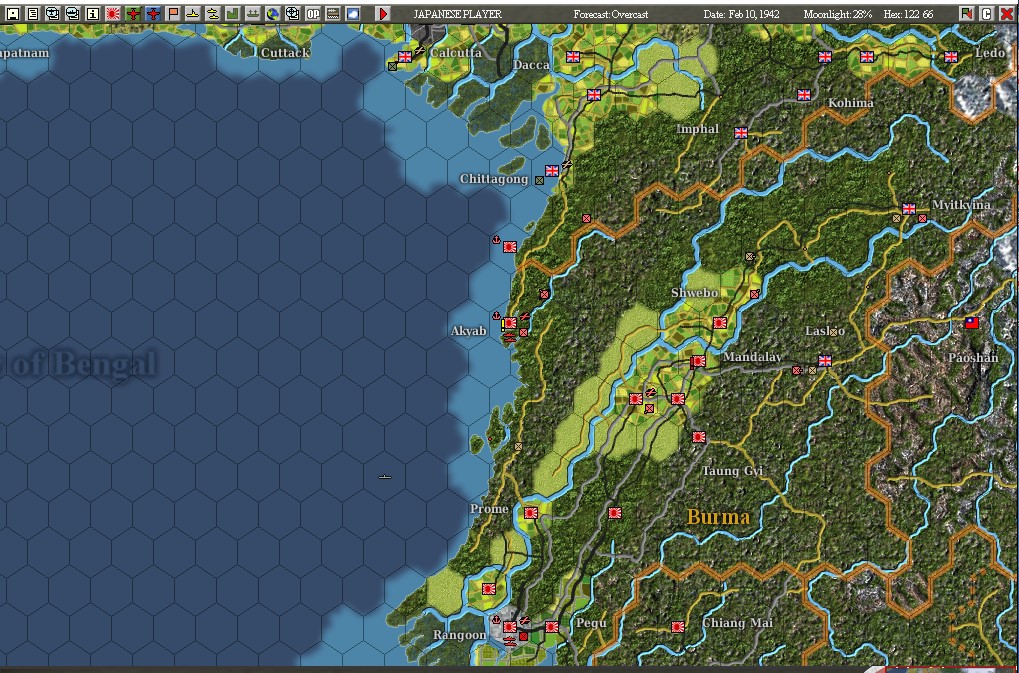Viewport: 1019px width, 673px height.
Task: Click the Kohima city label
Action: (851, 103)
